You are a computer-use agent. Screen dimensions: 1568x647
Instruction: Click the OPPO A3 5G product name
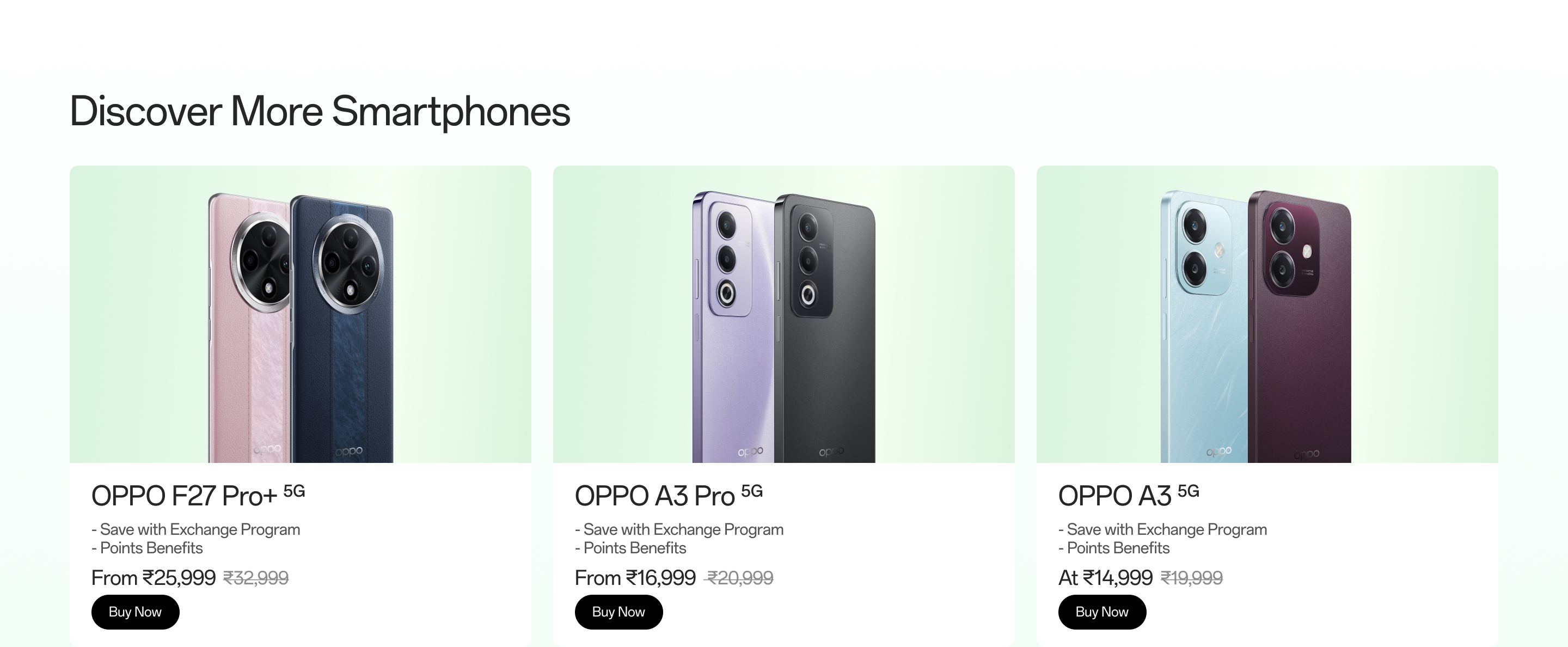[x=1128, y=496]
